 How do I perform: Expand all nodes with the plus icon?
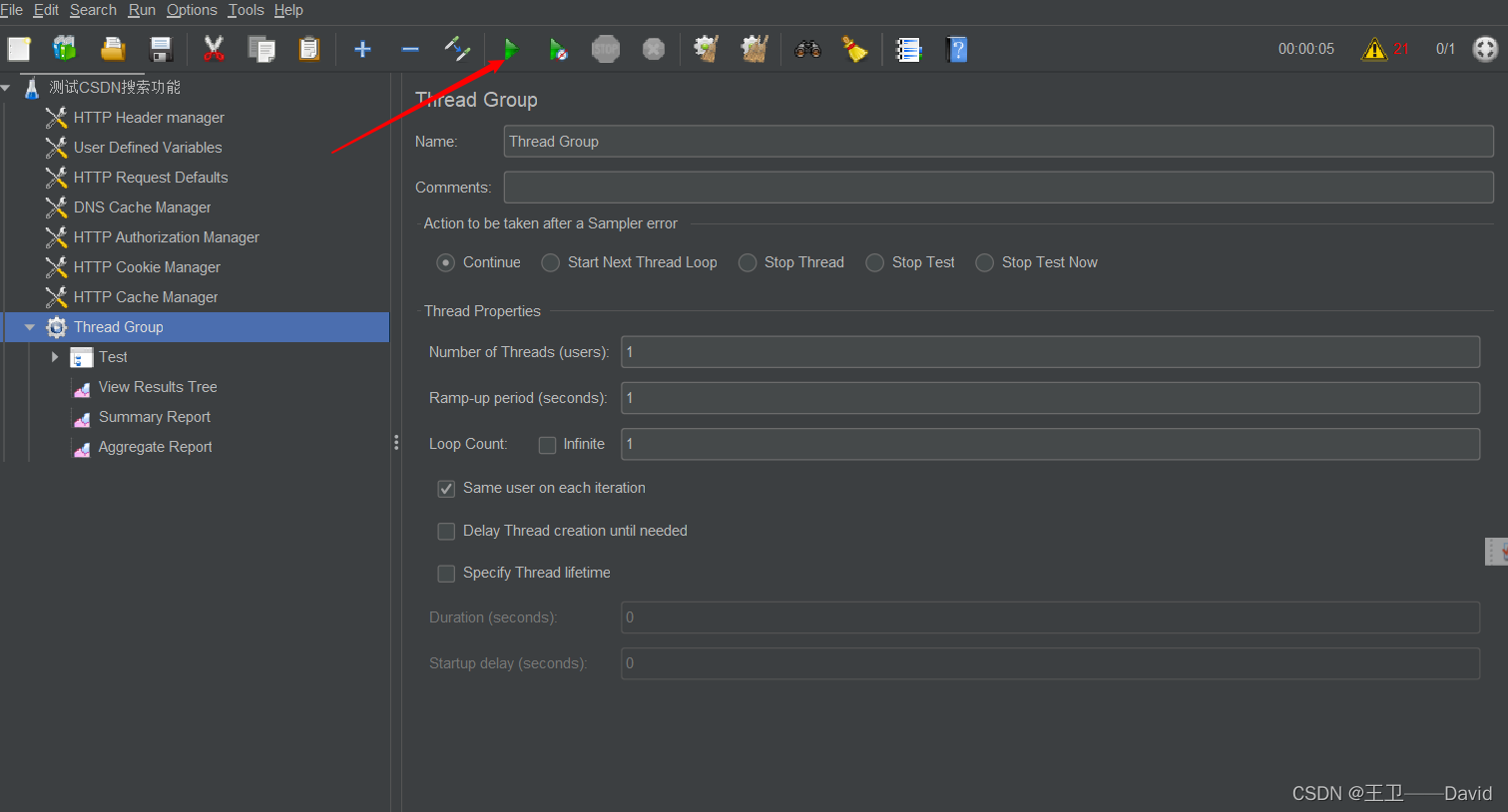362,49
